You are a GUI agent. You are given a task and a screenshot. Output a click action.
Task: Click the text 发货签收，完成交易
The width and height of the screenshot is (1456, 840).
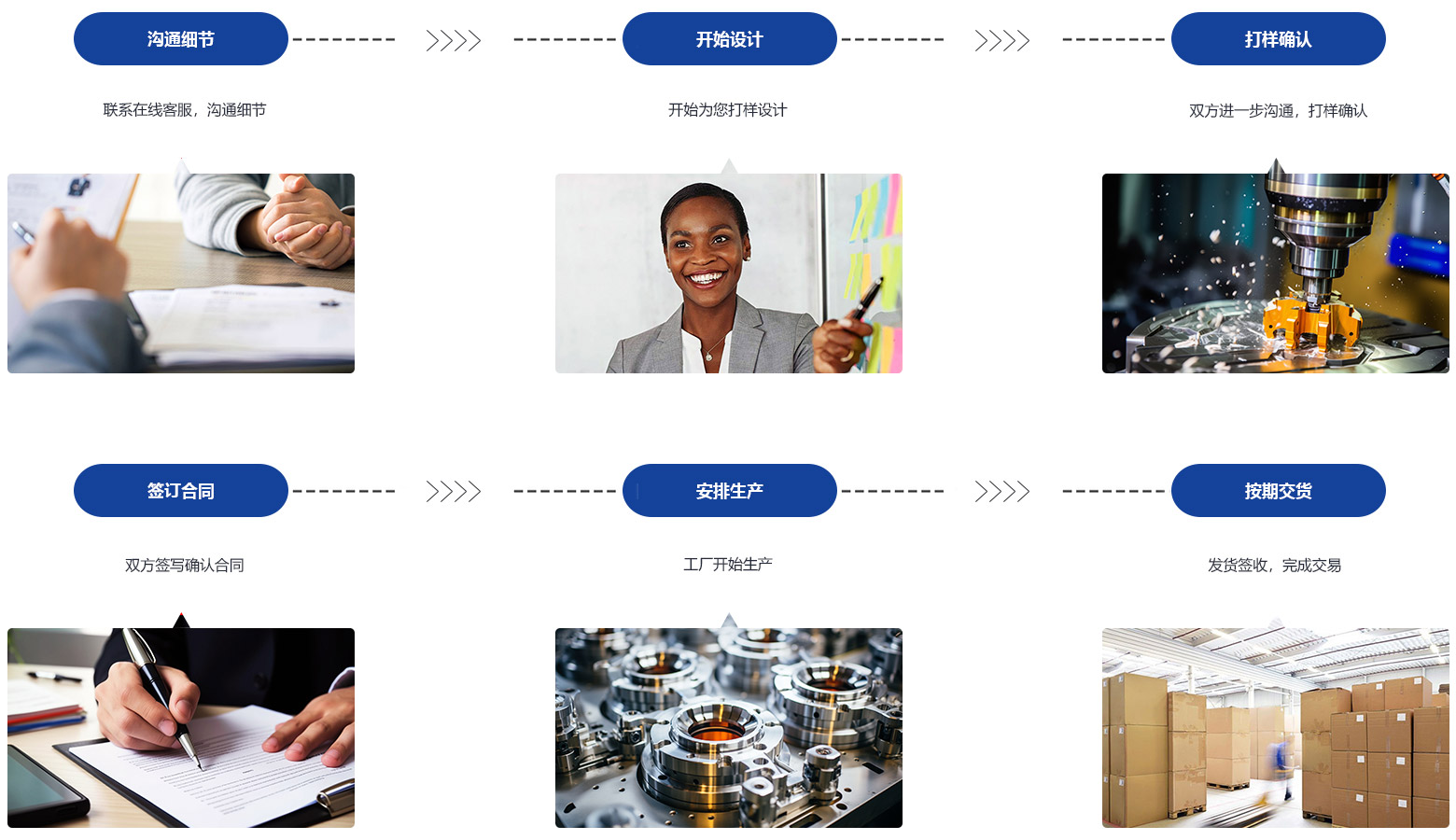1275,566
